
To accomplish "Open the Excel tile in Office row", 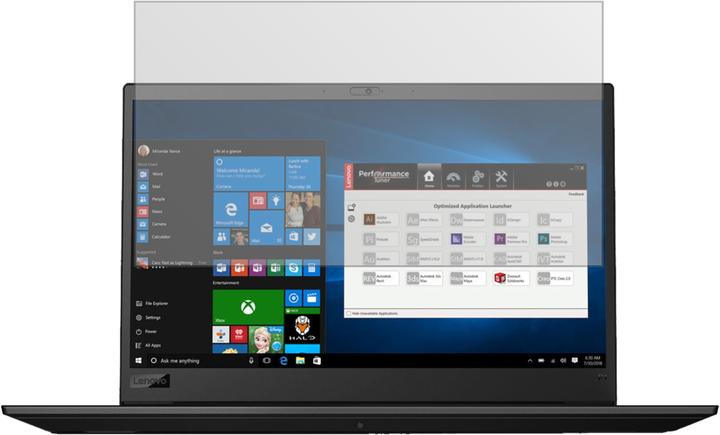I will click(x=276, y=267).
